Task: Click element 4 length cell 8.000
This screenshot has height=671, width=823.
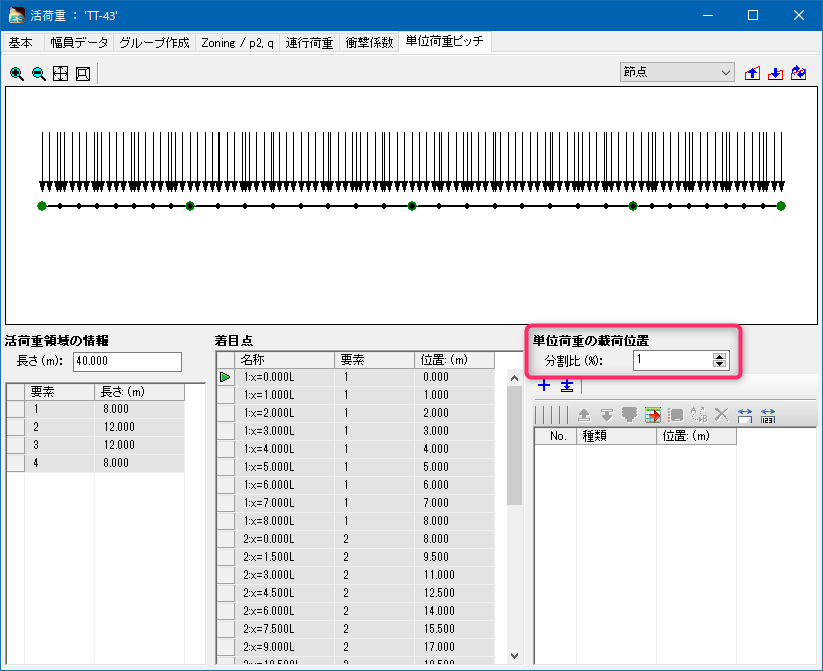Action: [x=139, y=463]
